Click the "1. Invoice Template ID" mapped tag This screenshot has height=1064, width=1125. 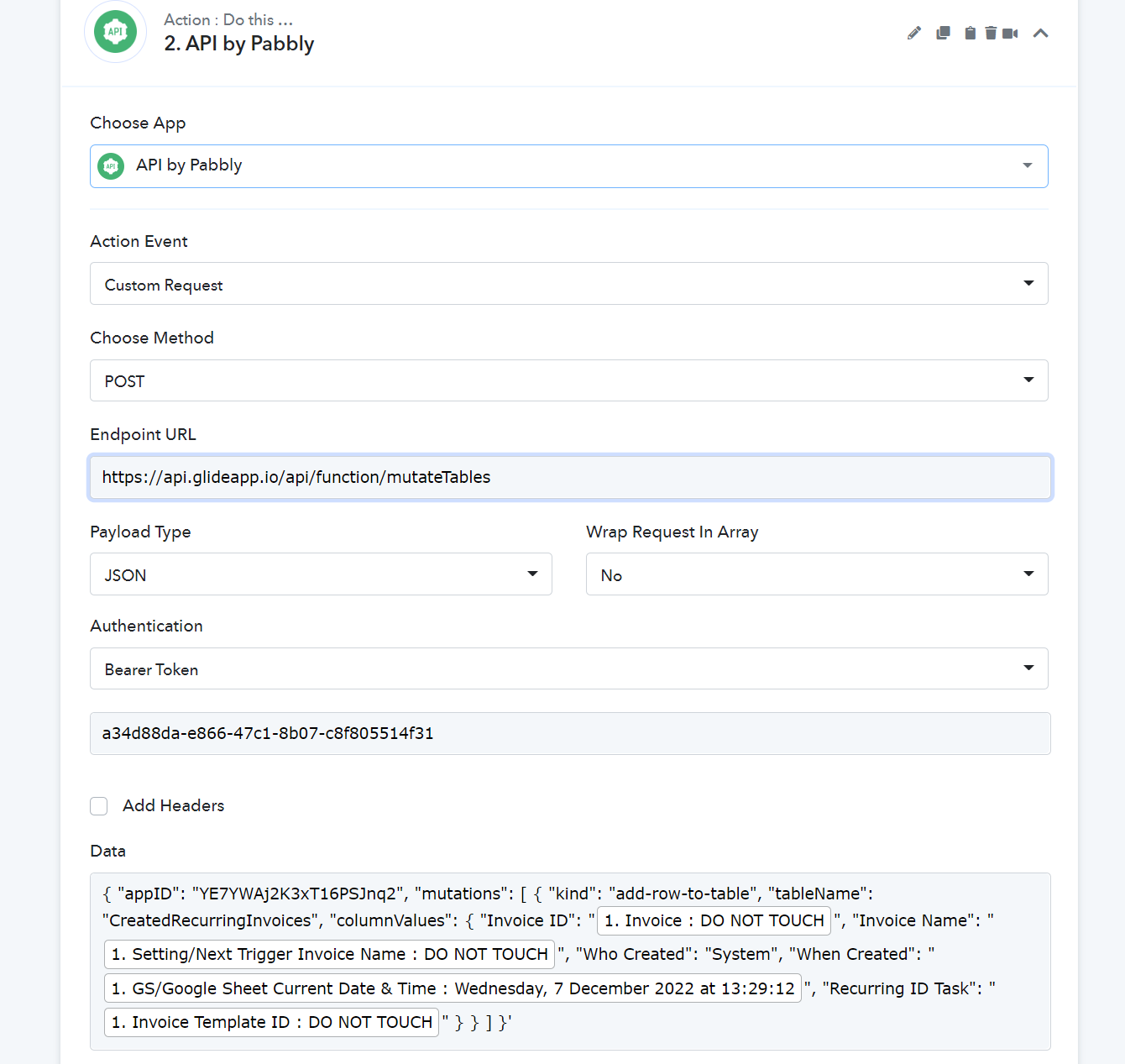(271, 1022)
